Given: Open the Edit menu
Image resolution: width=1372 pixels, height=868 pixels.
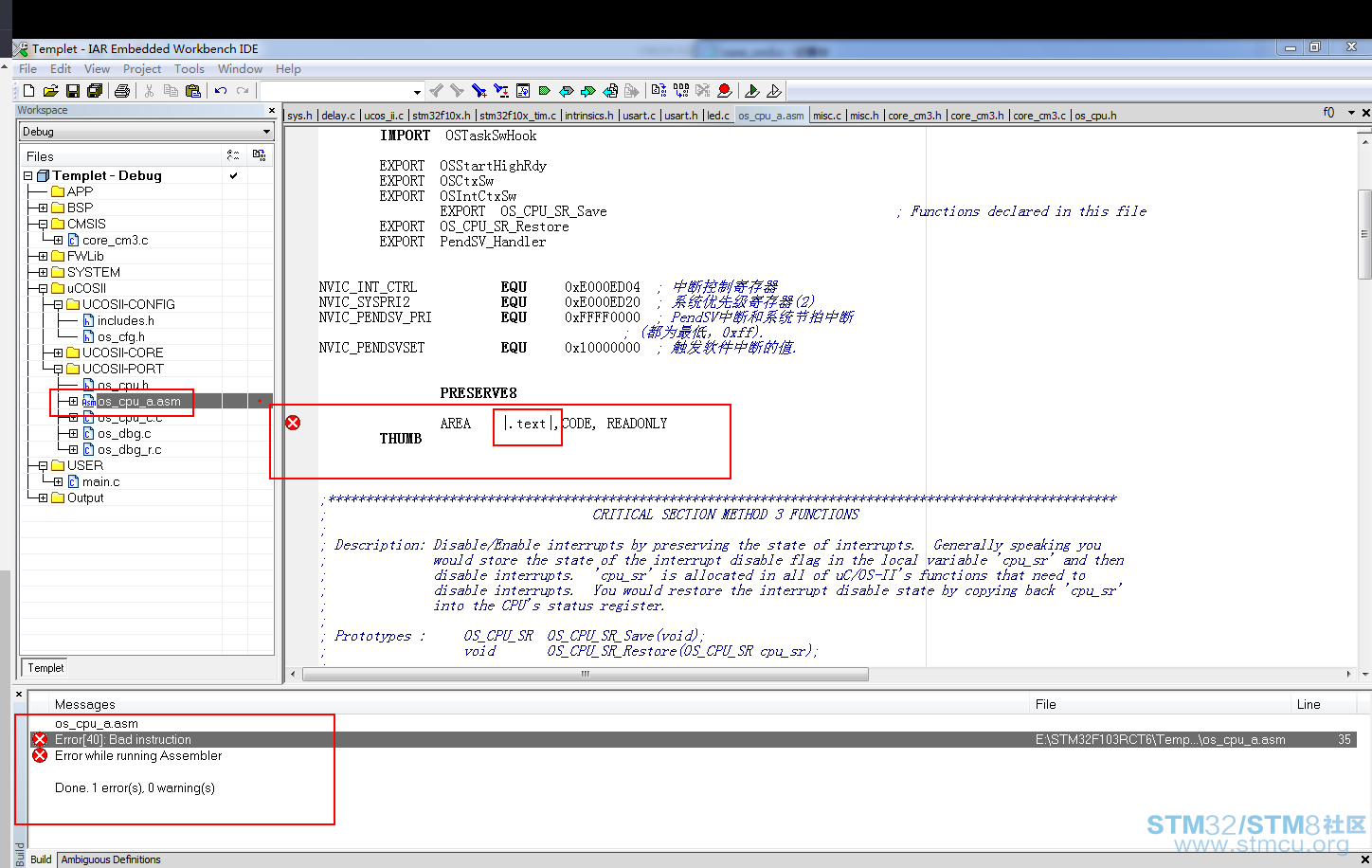Looking at the screenshot, I should coord(61,69).
